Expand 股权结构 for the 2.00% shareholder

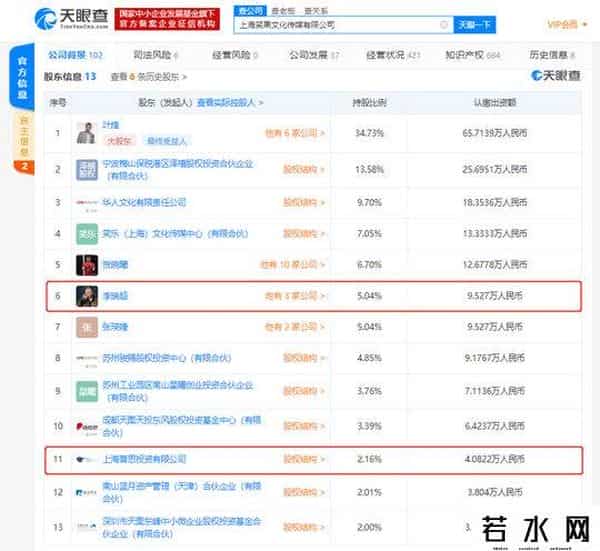point(303,527)
